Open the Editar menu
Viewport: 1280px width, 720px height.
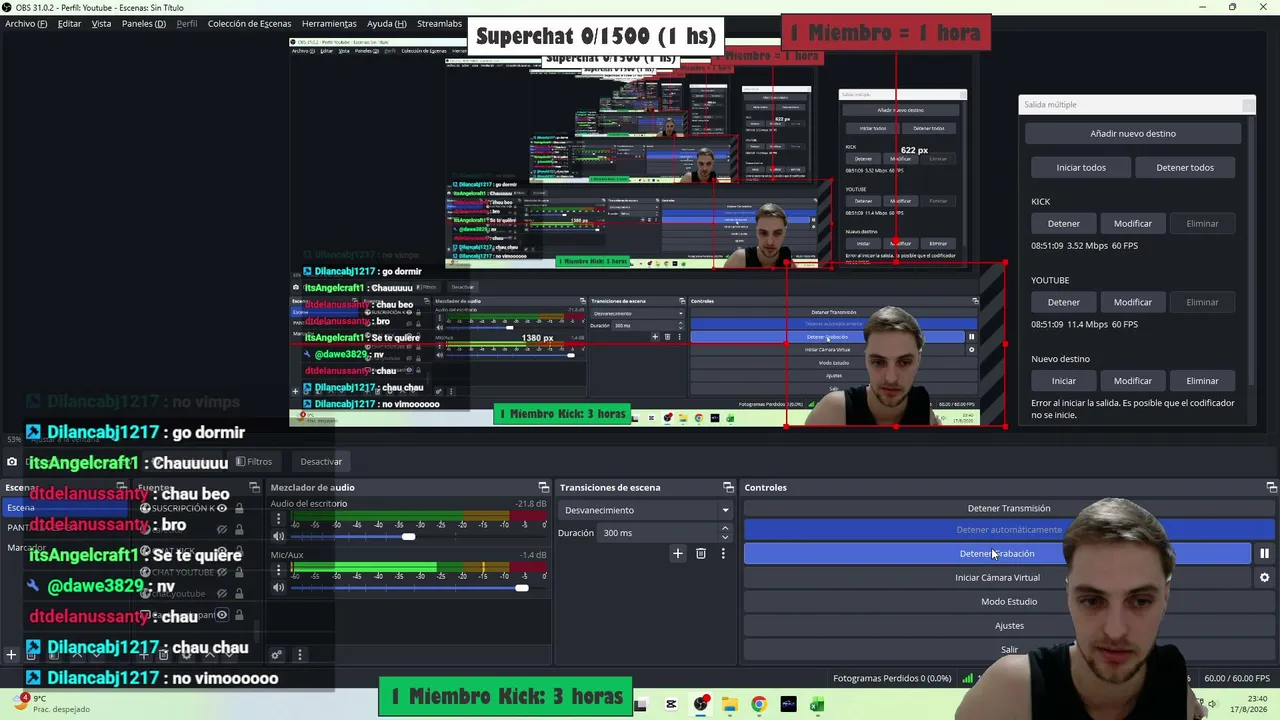point(69,24)
